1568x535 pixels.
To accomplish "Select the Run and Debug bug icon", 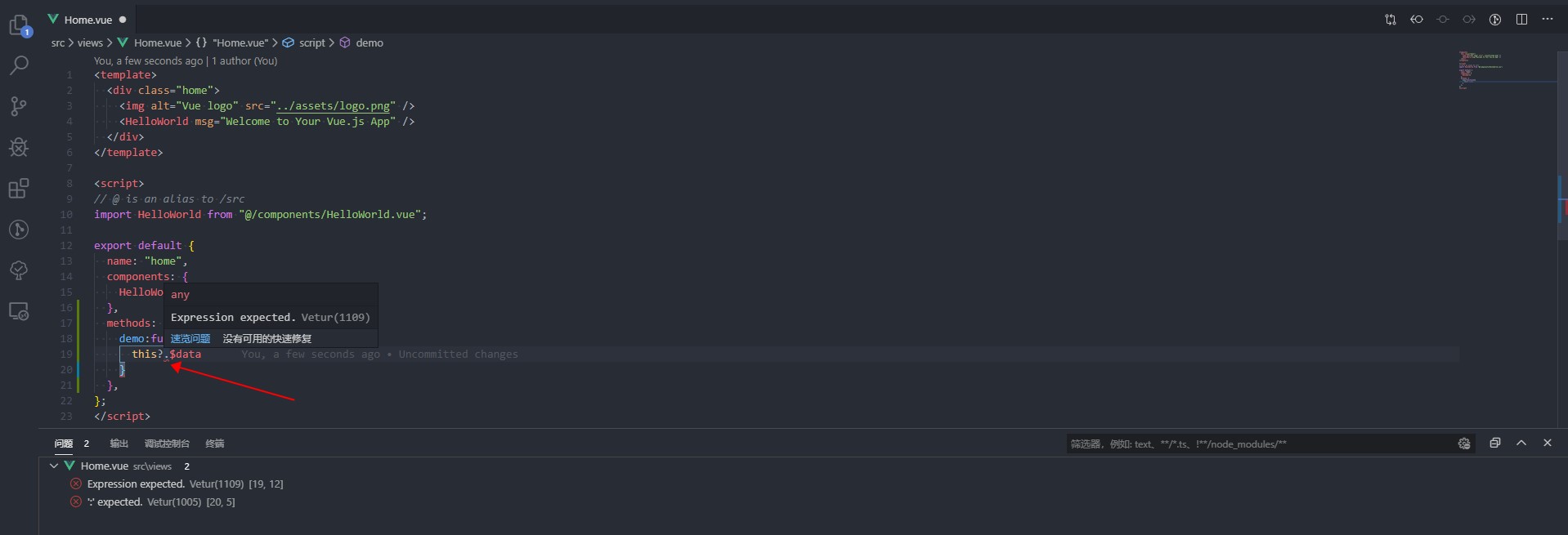I will [19, 147].
